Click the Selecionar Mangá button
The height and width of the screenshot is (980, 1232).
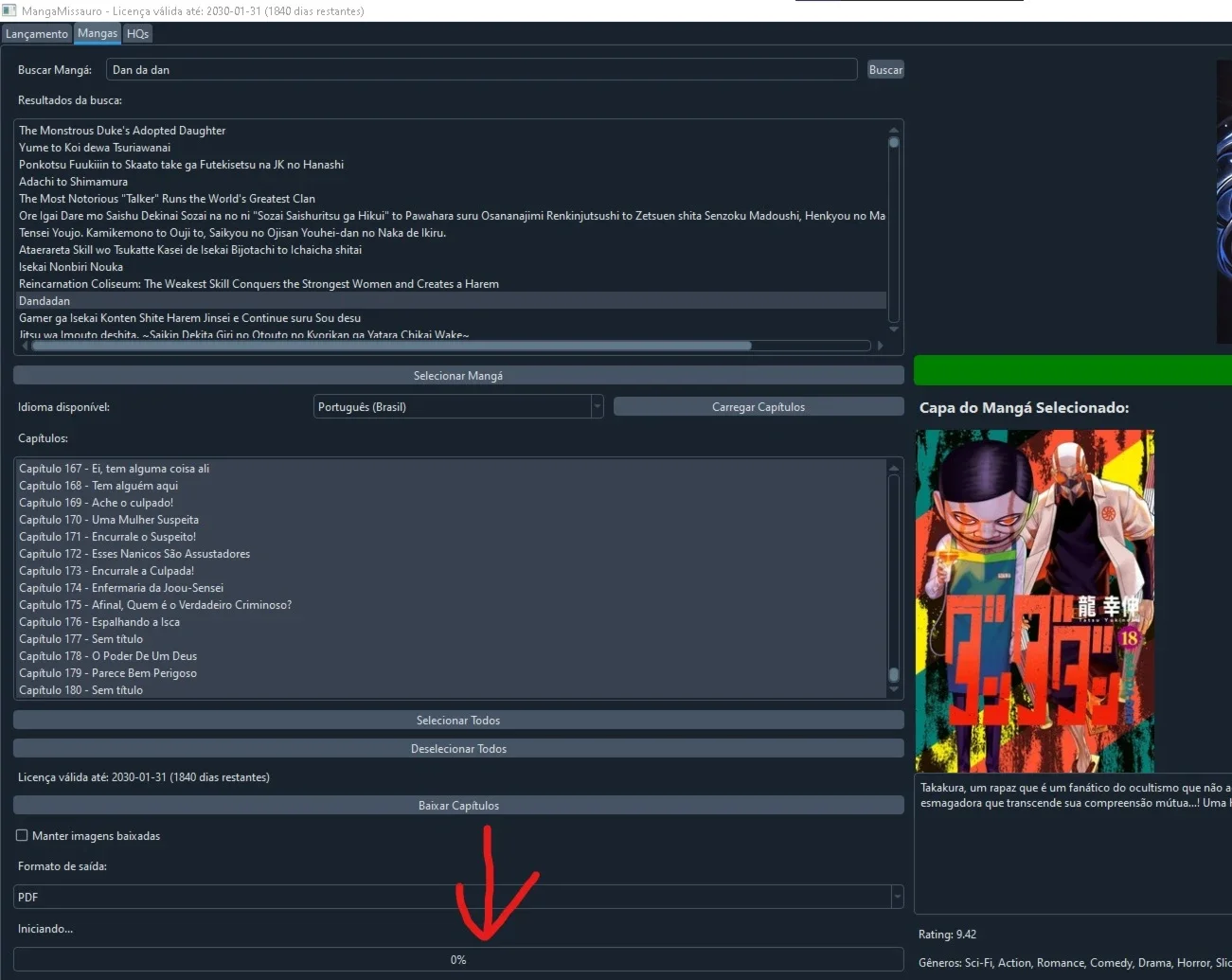click(x=458, y=376)
